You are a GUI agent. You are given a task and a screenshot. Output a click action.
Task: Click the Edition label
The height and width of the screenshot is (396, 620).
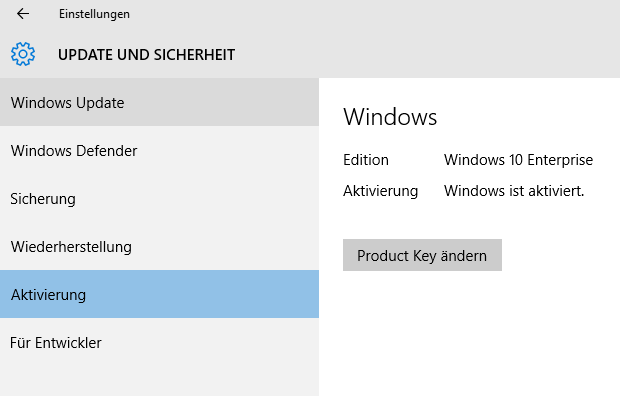click(x=366, y=160)
